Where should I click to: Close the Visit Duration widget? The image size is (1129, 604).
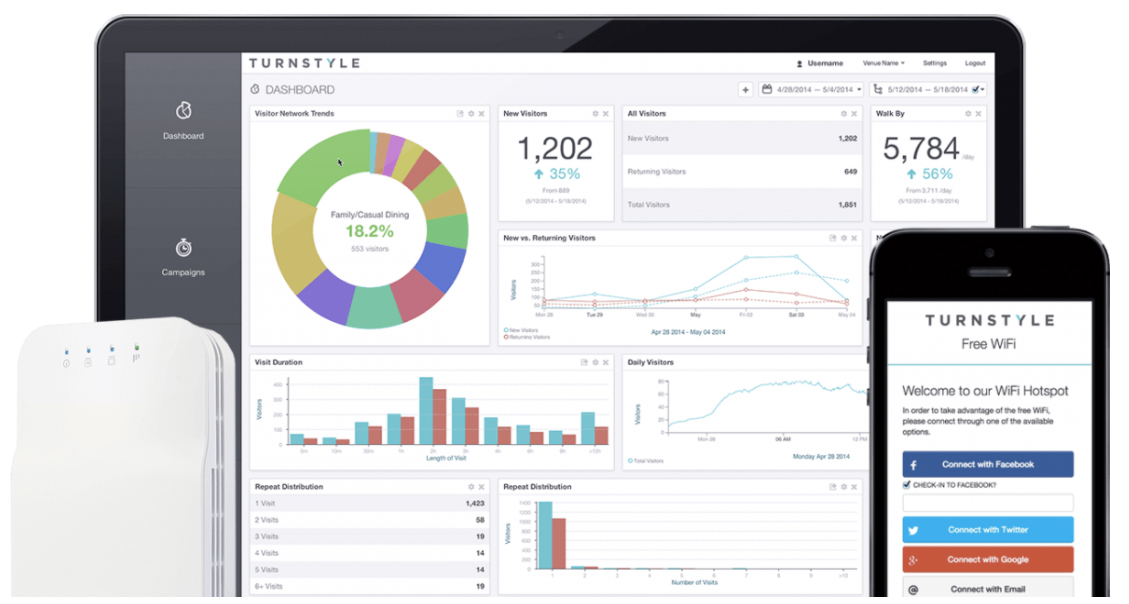click(x=606, y=363)
